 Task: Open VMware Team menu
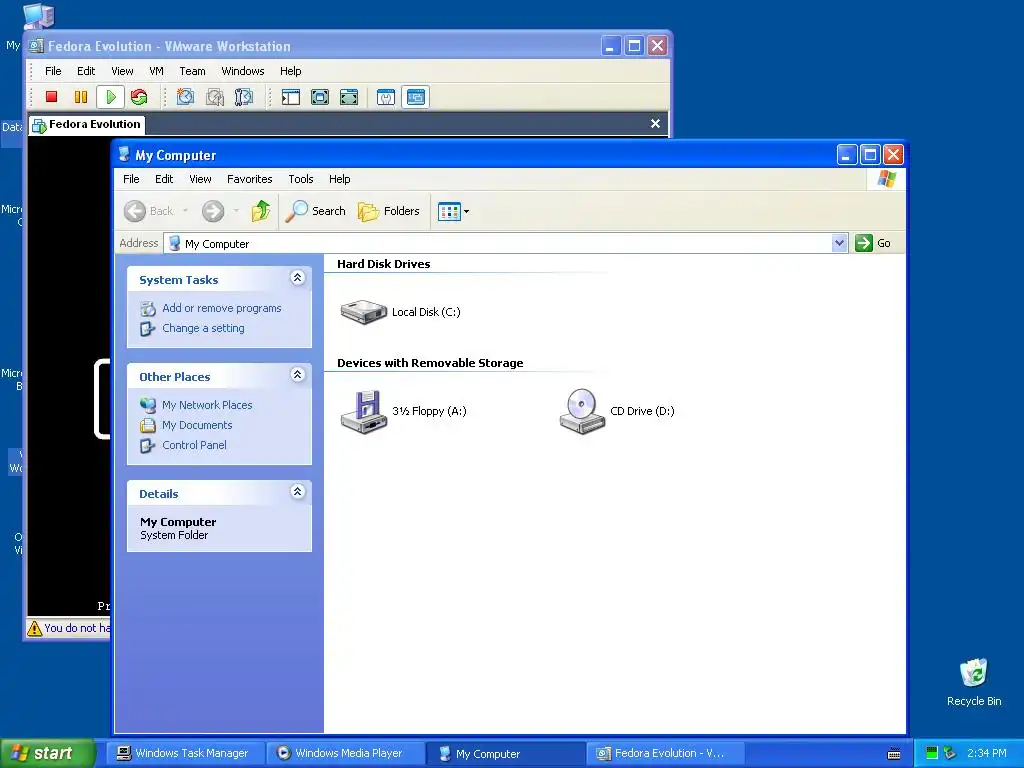pos(192,71)
